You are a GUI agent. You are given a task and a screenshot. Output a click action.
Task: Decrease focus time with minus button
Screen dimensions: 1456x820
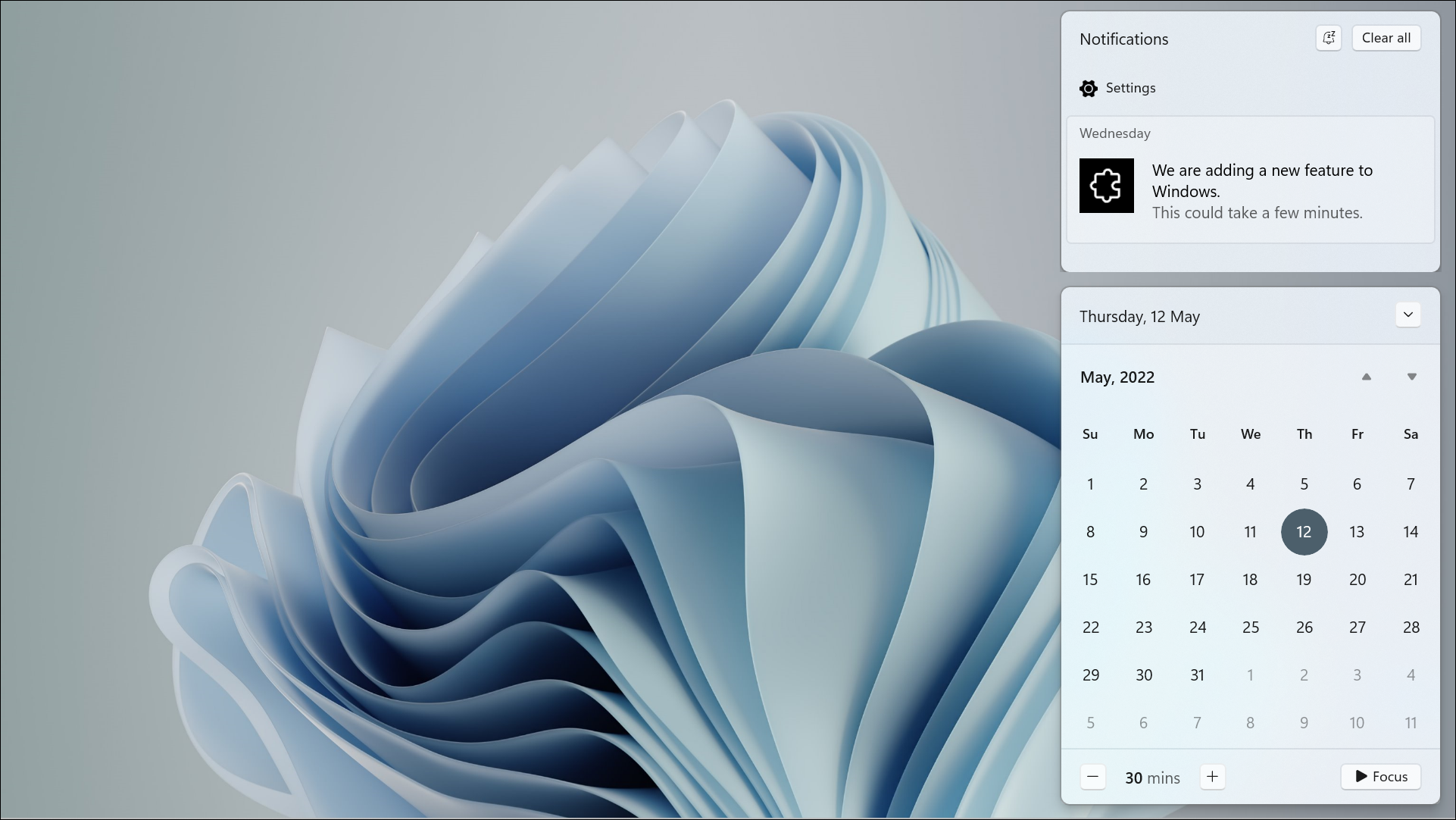[x=1092, y=777]
